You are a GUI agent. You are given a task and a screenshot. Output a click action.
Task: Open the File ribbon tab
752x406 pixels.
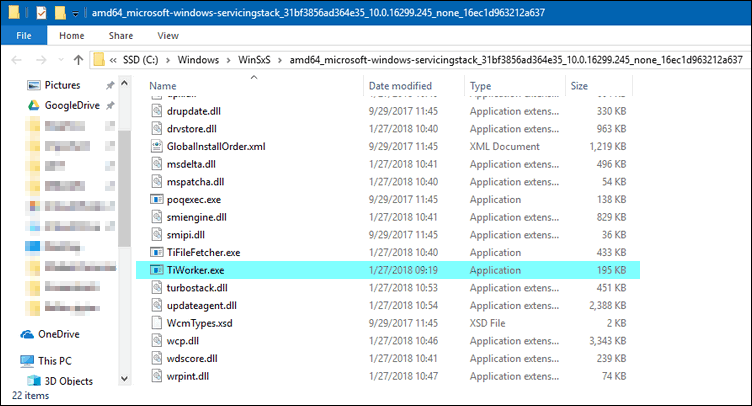(x=24, y=35)
